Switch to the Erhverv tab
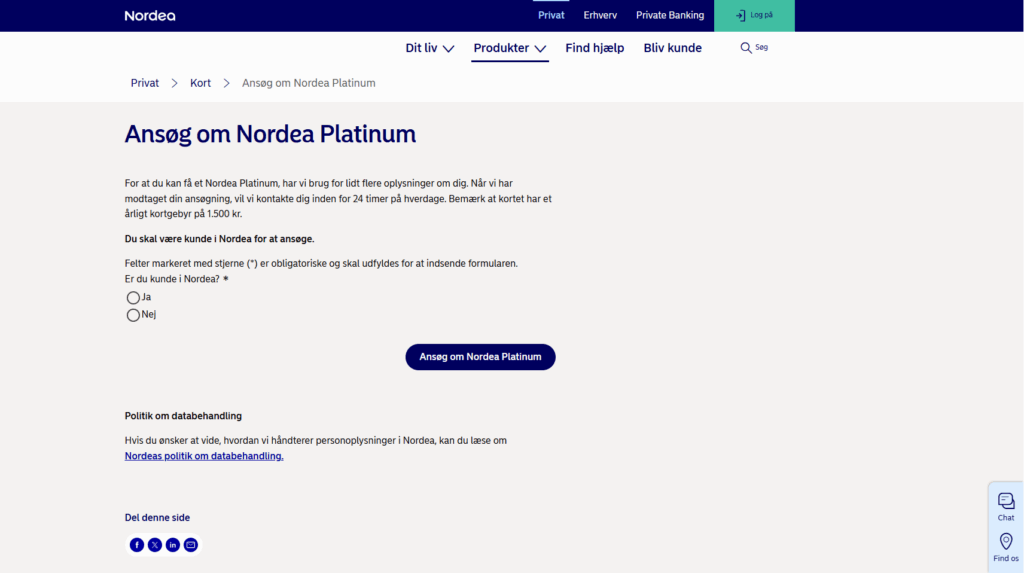1024x573 pixels. [x=600, y=15]
